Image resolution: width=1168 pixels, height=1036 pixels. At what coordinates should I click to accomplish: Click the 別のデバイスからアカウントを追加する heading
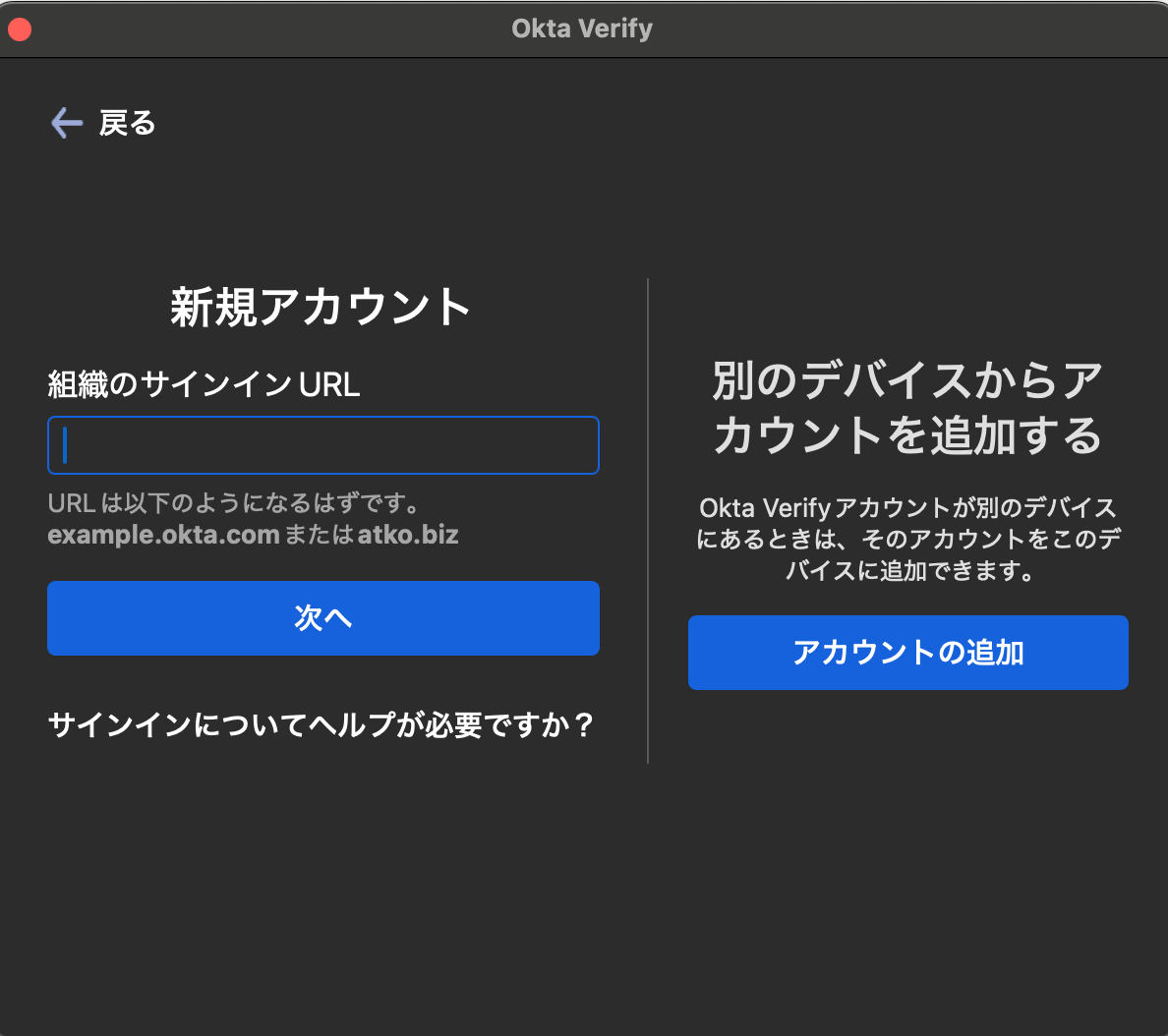tap(908, 407)
